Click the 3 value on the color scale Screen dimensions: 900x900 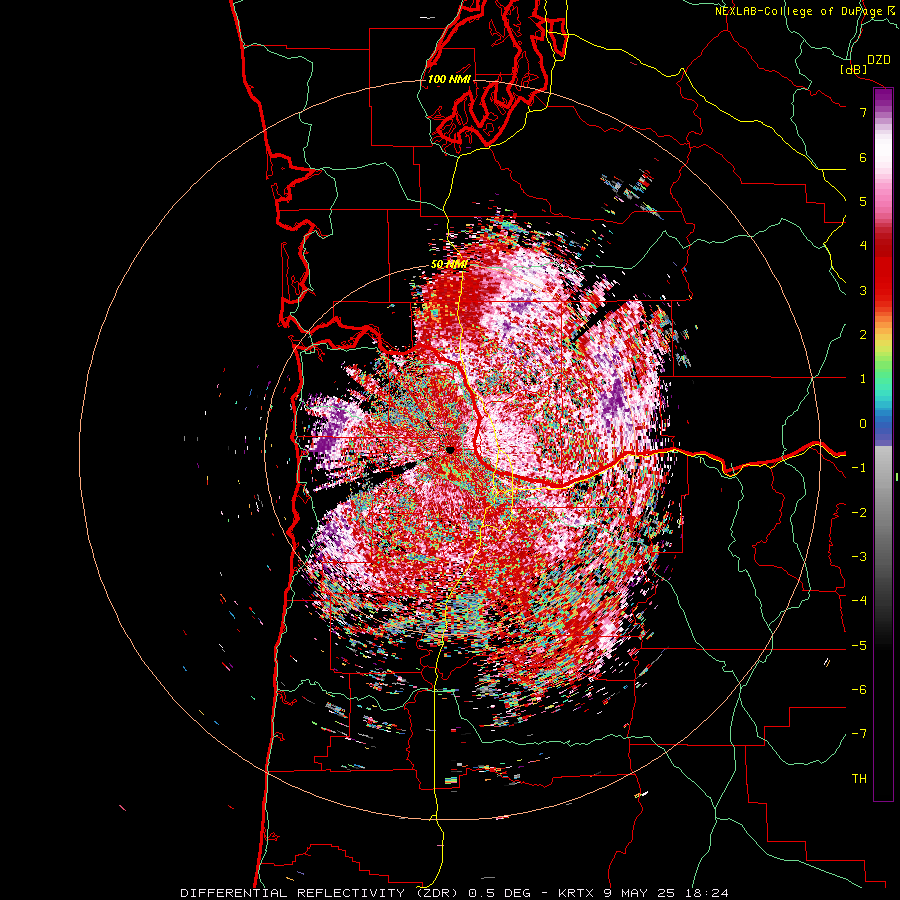pyautogui.click(x=863, y=290)
